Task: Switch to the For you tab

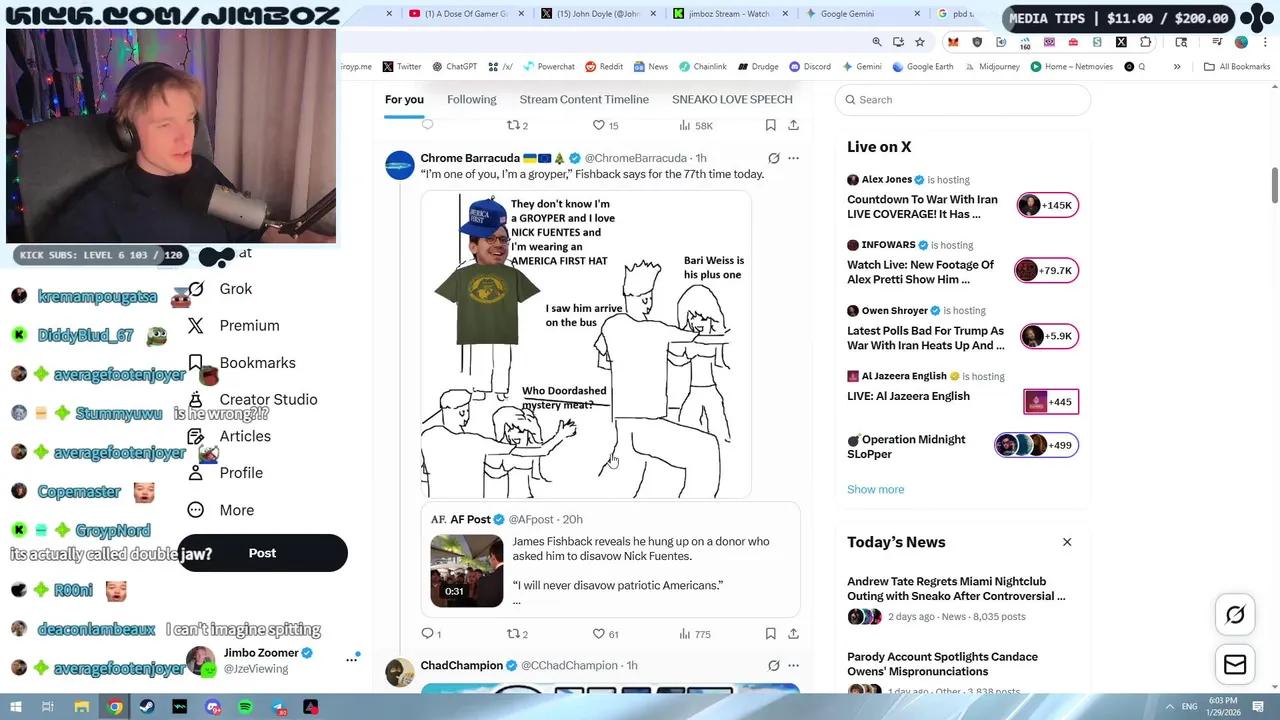Action: [x=404, y=99]
